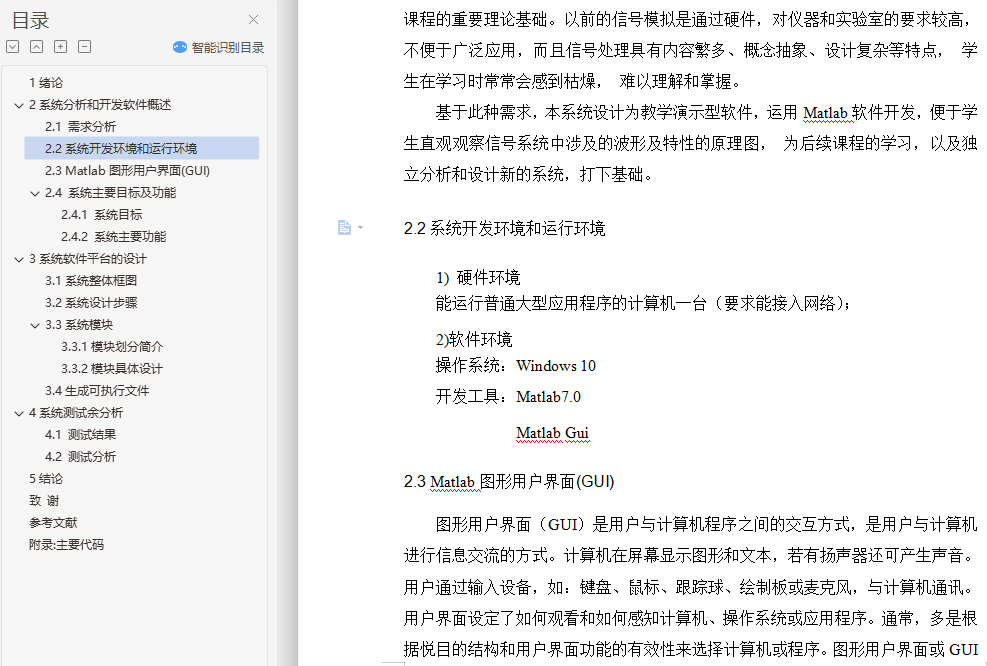Click the down-chevron box icon under 目录
This screenshot has width=987, height=666.
13,47
